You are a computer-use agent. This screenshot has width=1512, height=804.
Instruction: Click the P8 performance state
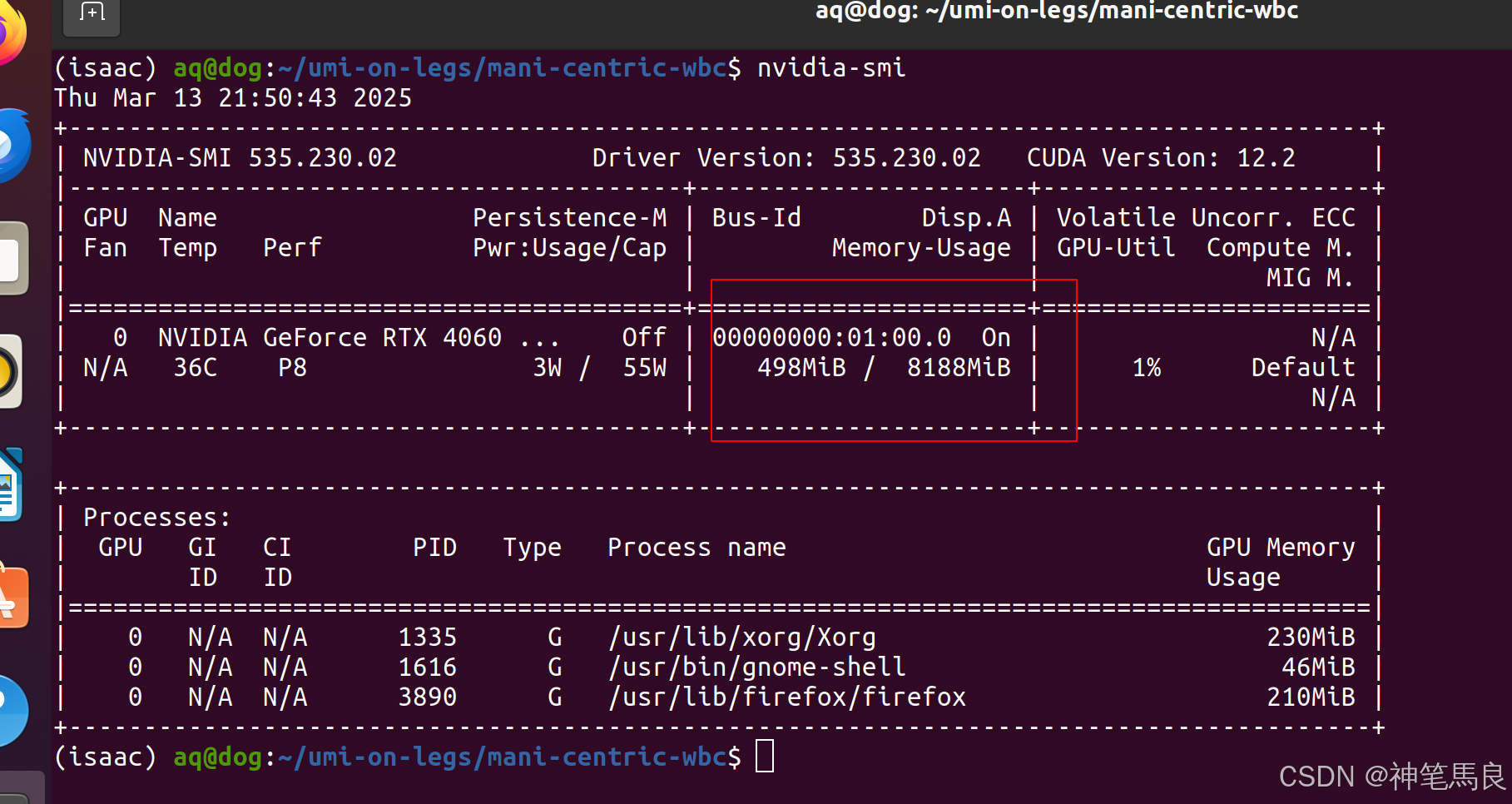[x=292, y=368]
